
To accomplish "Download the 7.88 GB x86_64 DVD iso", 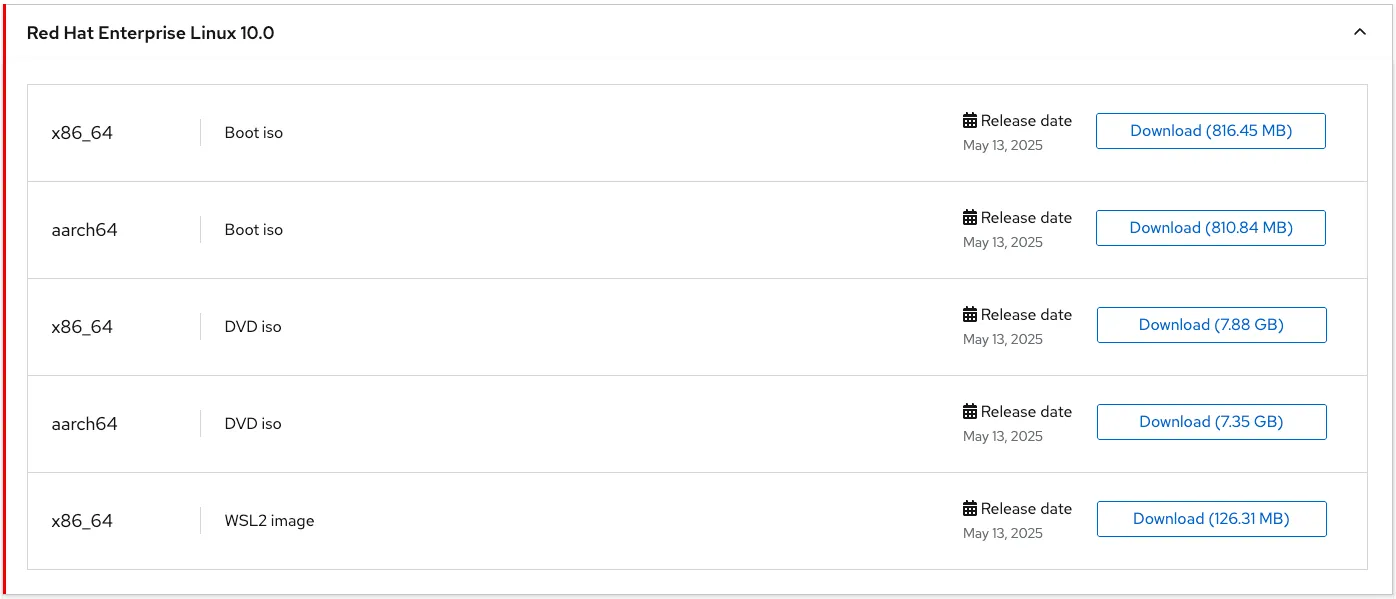I will [x=1211, y=325].
